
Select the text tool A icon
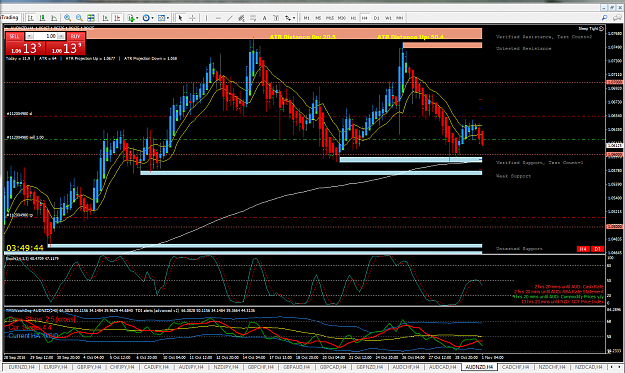click(264, 18)
